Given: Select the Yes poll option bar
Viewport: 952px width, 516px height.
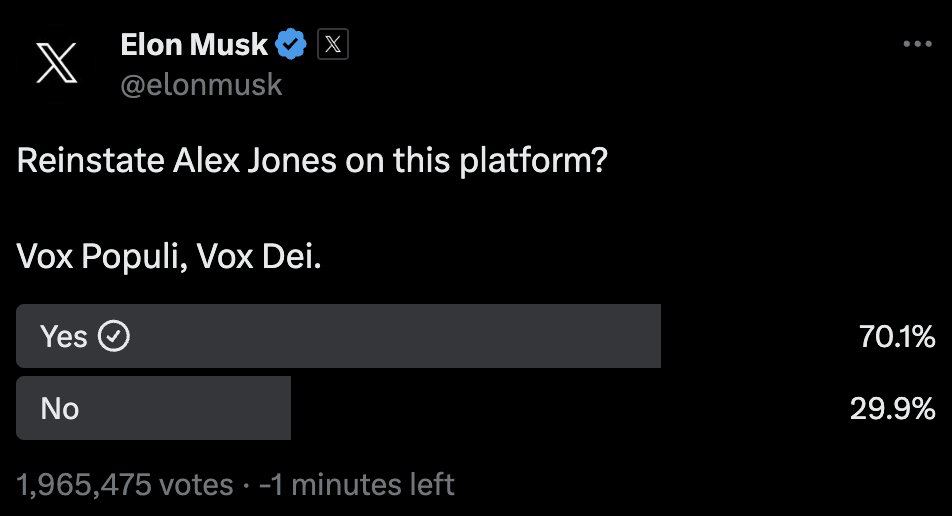Looking at the screenshot, I should [x=338, y=336].
